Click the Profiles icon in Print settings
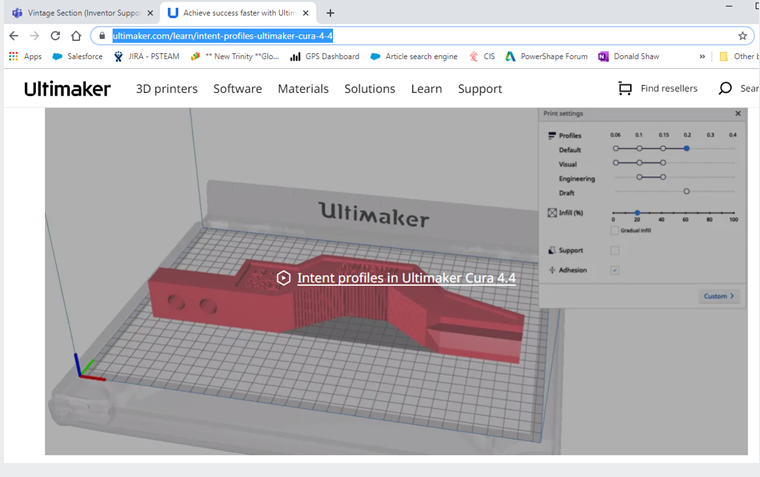The height and width of the screenshot is (477, 760). point(552,136)
